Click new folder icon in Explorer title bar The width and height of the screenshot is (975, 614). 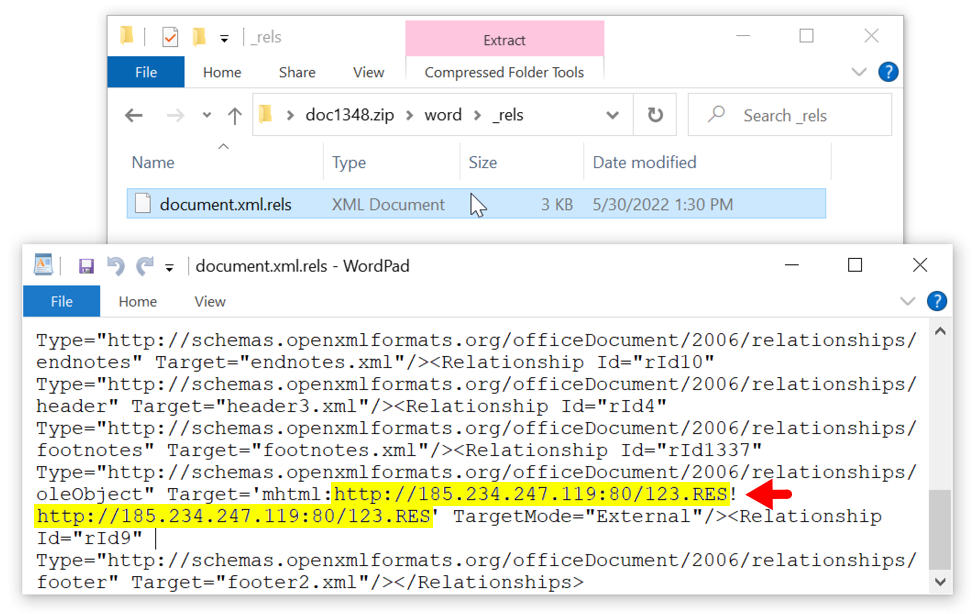(199, 37)
